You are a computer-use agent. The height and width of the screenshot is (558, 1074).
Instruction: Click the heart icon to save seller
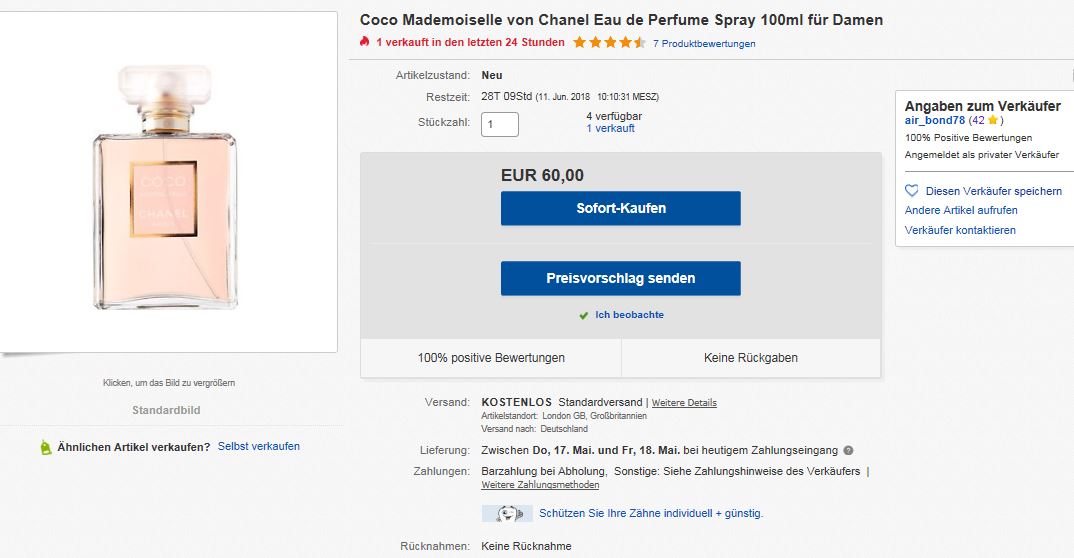tap(912, 190)
